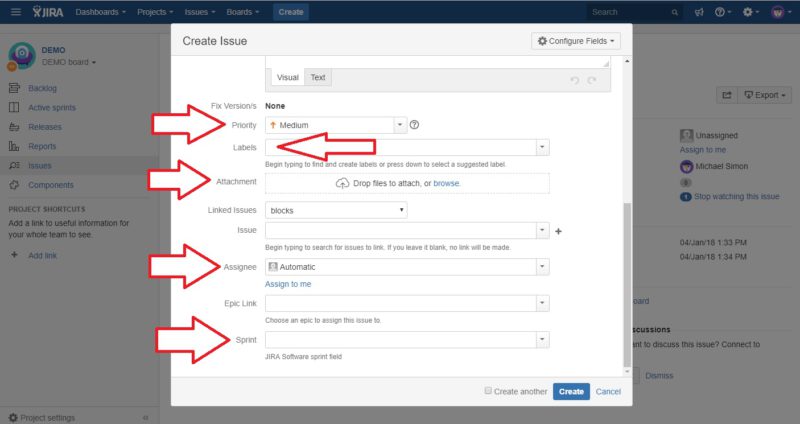Open the Priority dropdown arrow
800x424 pixels.
point(400,125)
